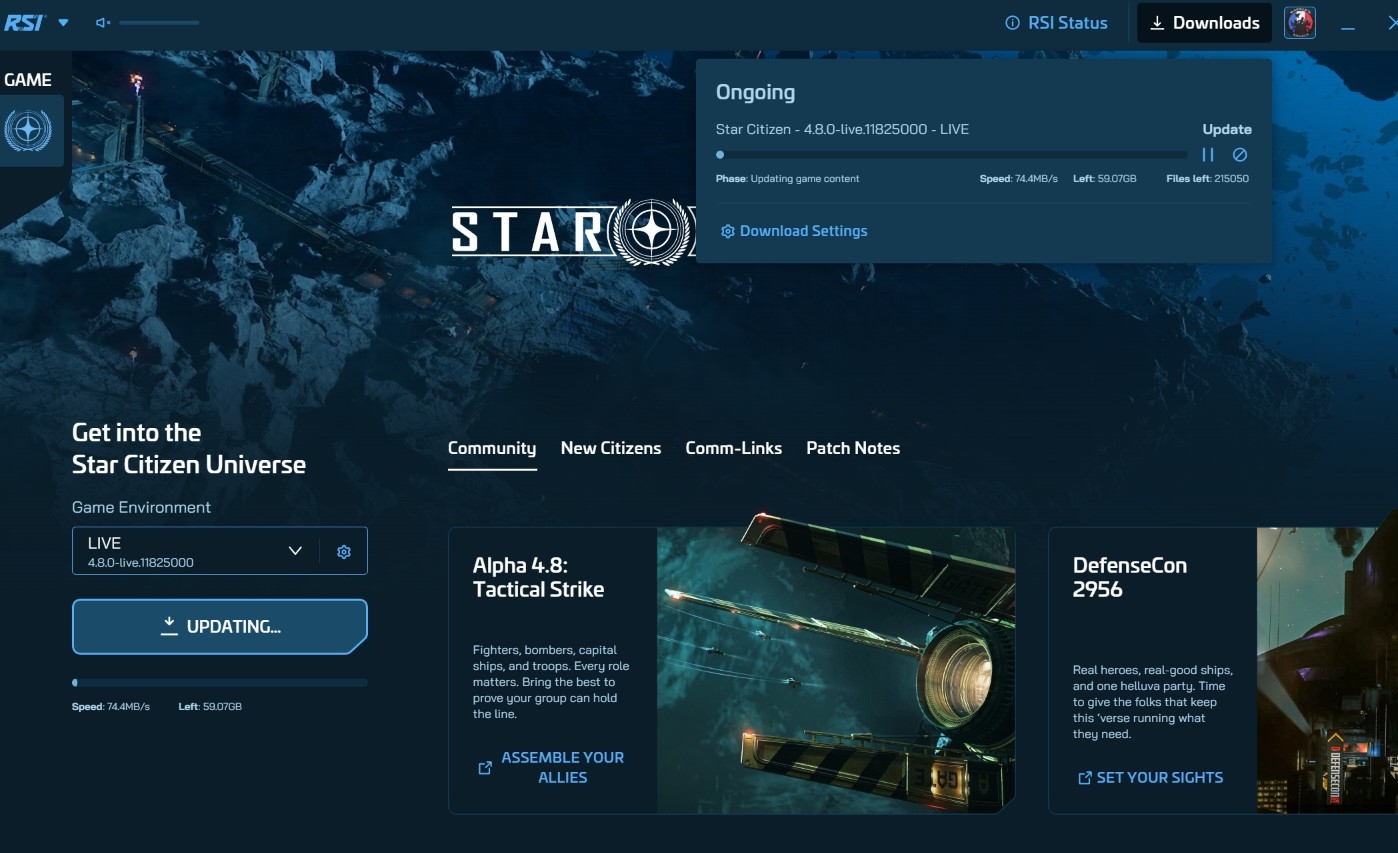The width and height of the screenshot is (1398, 853).
Task: View the Patch Notes tab
Action: pos(853,448)
